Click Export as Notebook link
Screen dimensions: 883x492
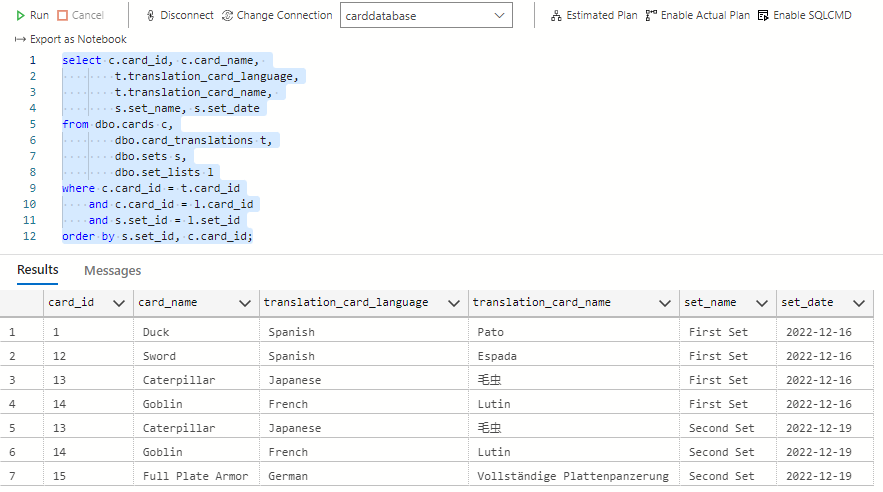(x=78, y=39)
